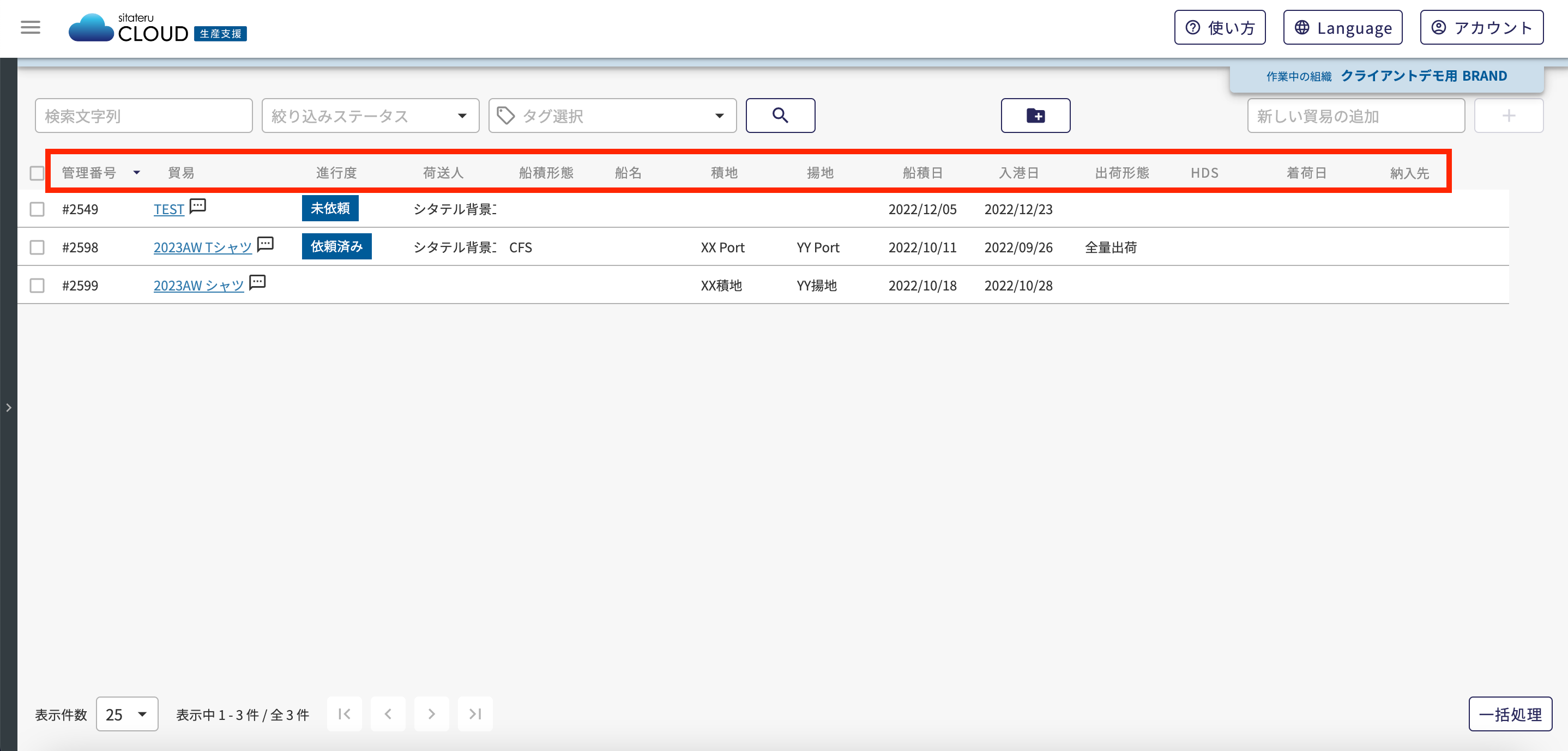Open comment icon next to TEST
The width and height of the screenshot is (1568, 751).
[198, 207]
